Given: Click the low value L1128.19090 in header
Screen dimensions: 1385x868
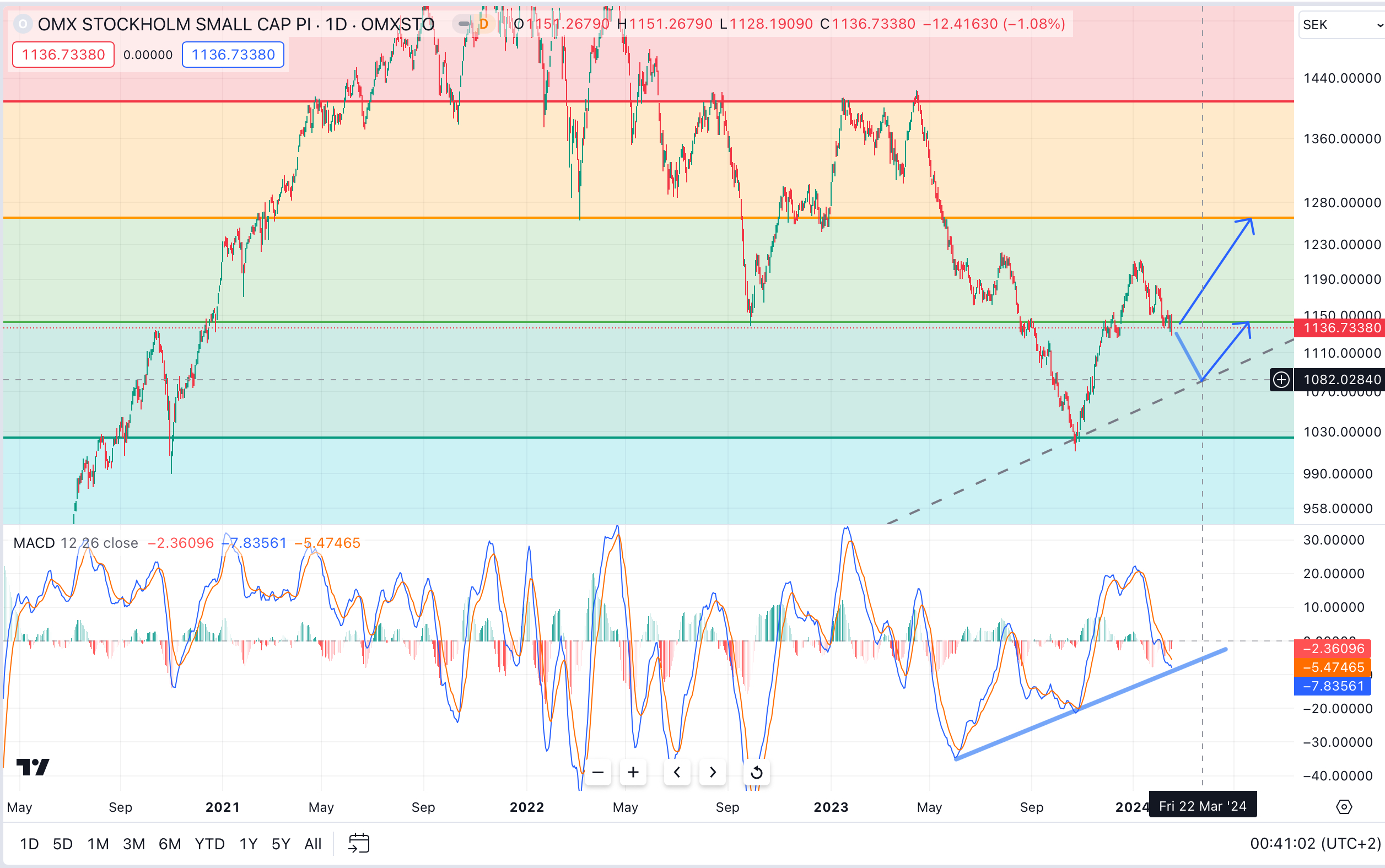Looking at the screenshot, I should [x=766, y=24].
